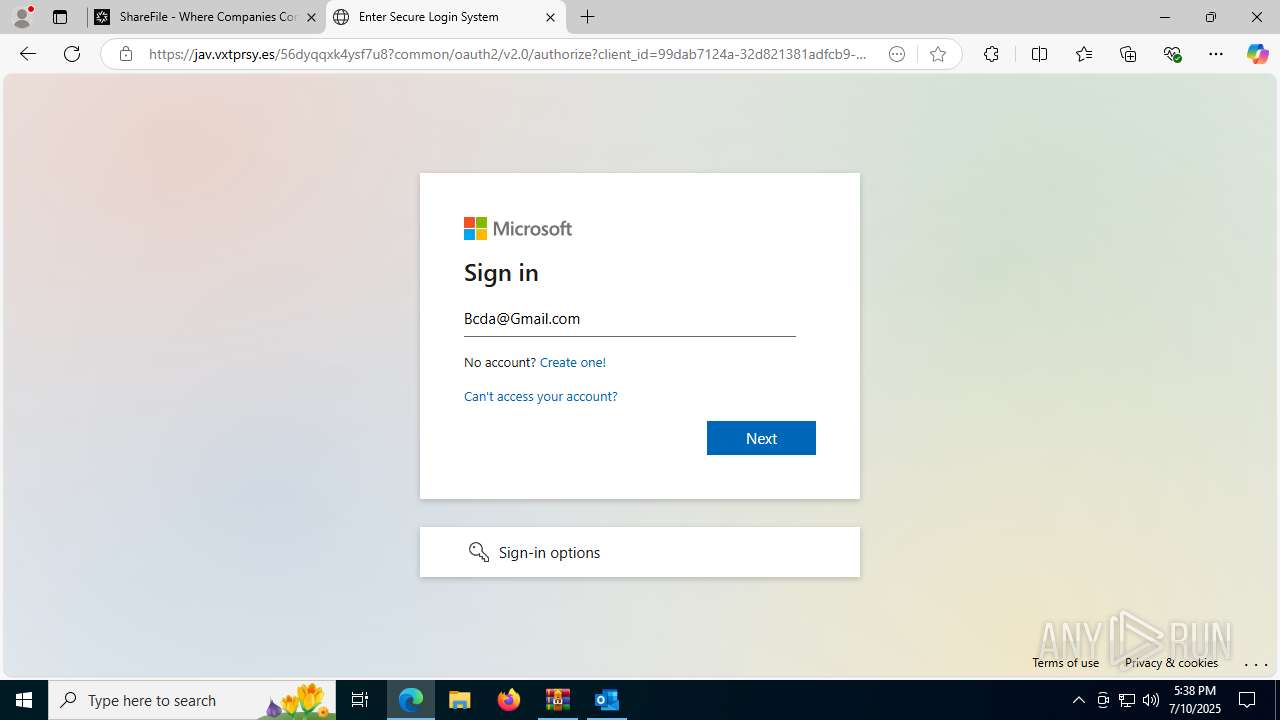Reload the page with Refresh icon
The height and width of the screenshot is (720, 1280).
(x=72, y=54)
